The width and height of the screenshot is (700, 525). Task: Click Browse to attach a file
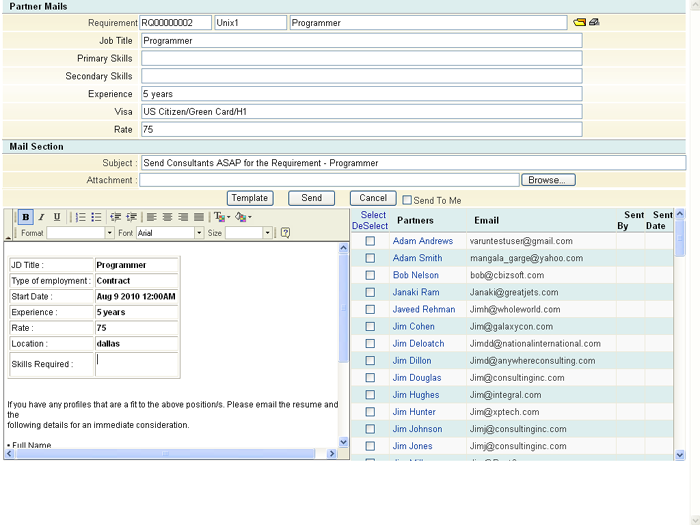[548, 180]
